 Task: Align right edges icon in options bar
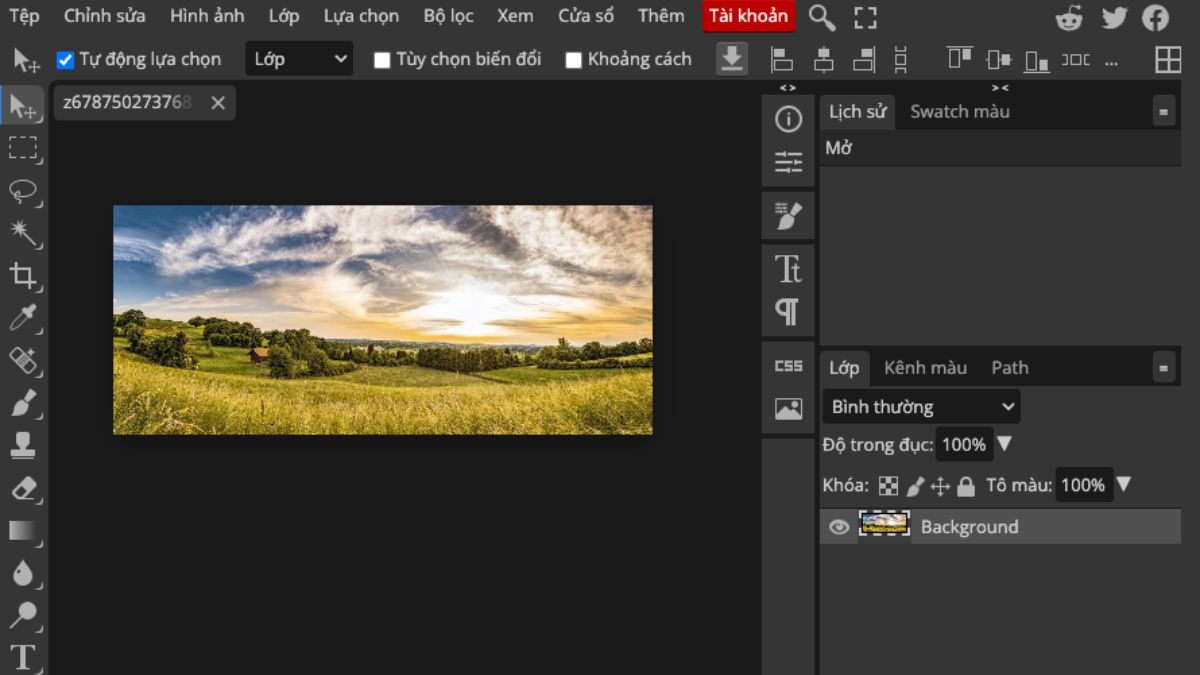[864, 60]
